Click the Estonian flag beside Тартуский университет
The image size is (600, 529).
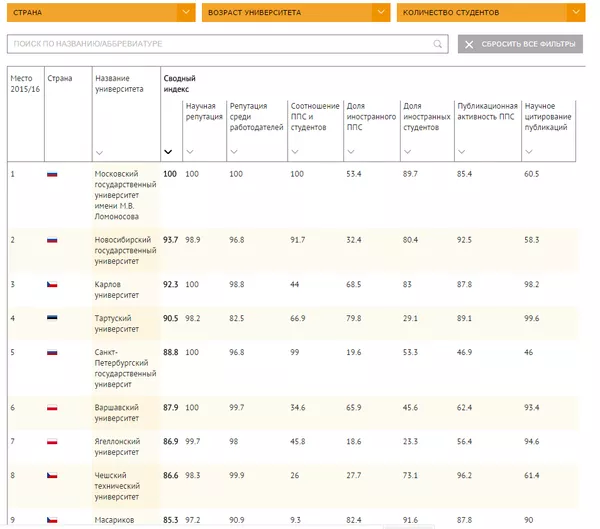[x=52, y=318]
